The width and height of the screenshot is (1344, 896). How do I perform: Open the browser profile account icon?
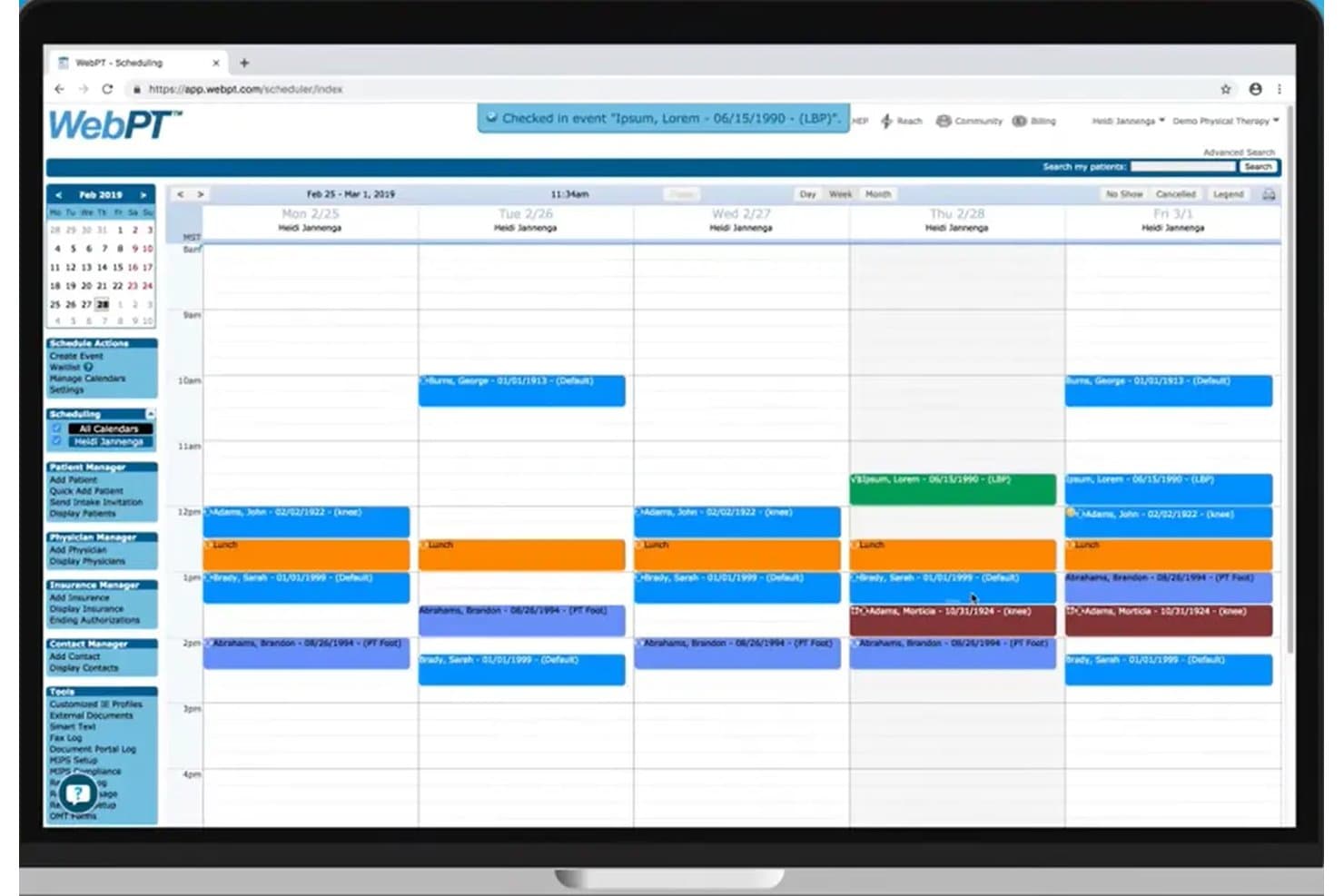click(1255, 89)
